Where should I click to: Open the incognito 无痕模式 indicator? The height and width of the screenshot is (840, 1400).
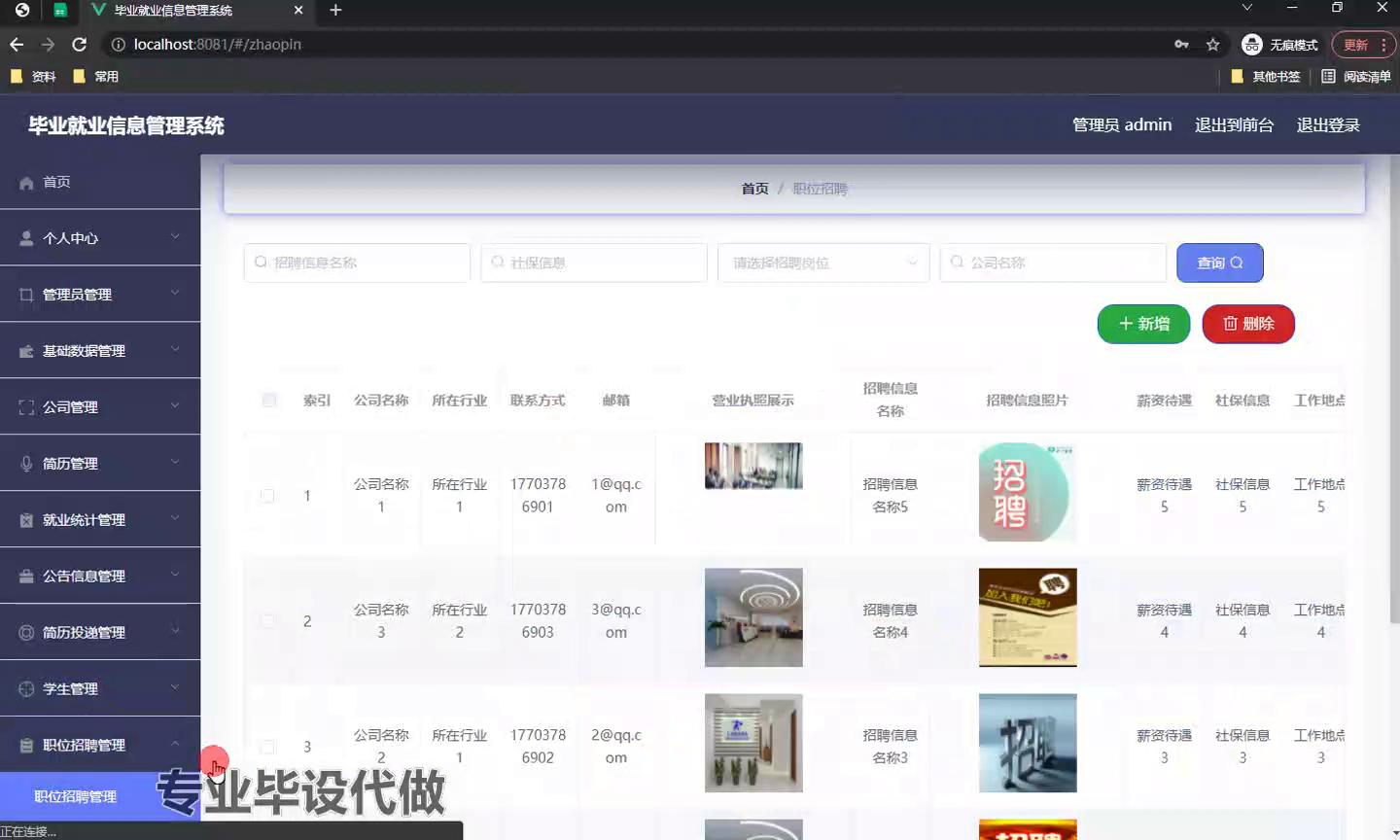click(x=1280, y=45)
